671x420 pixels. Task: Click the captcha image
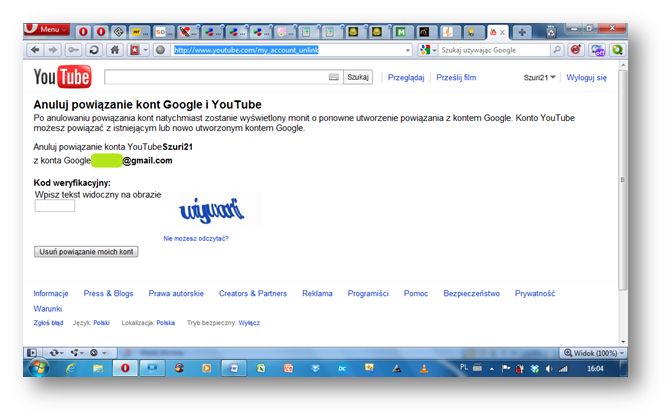[211, 210]
